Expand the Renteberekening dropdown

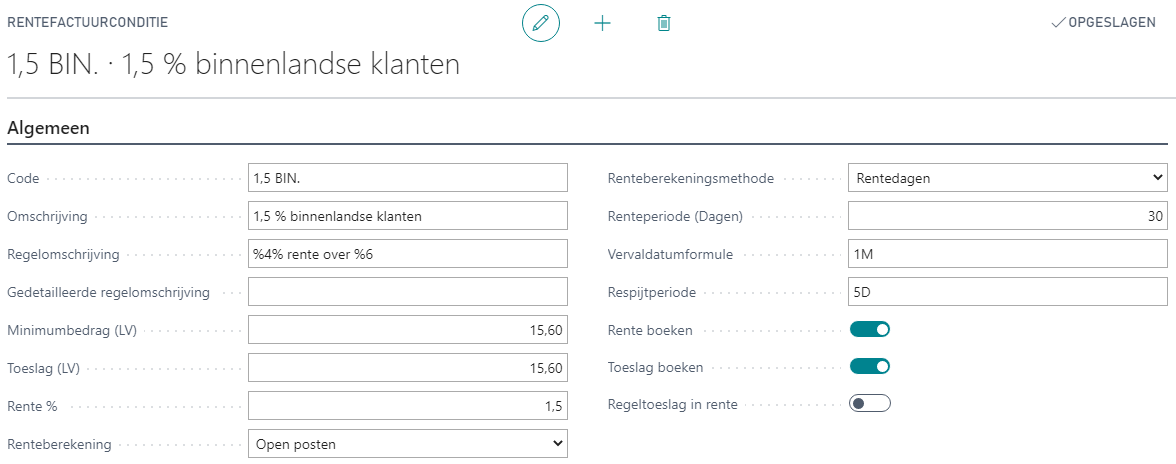click(x=407, y=443)
